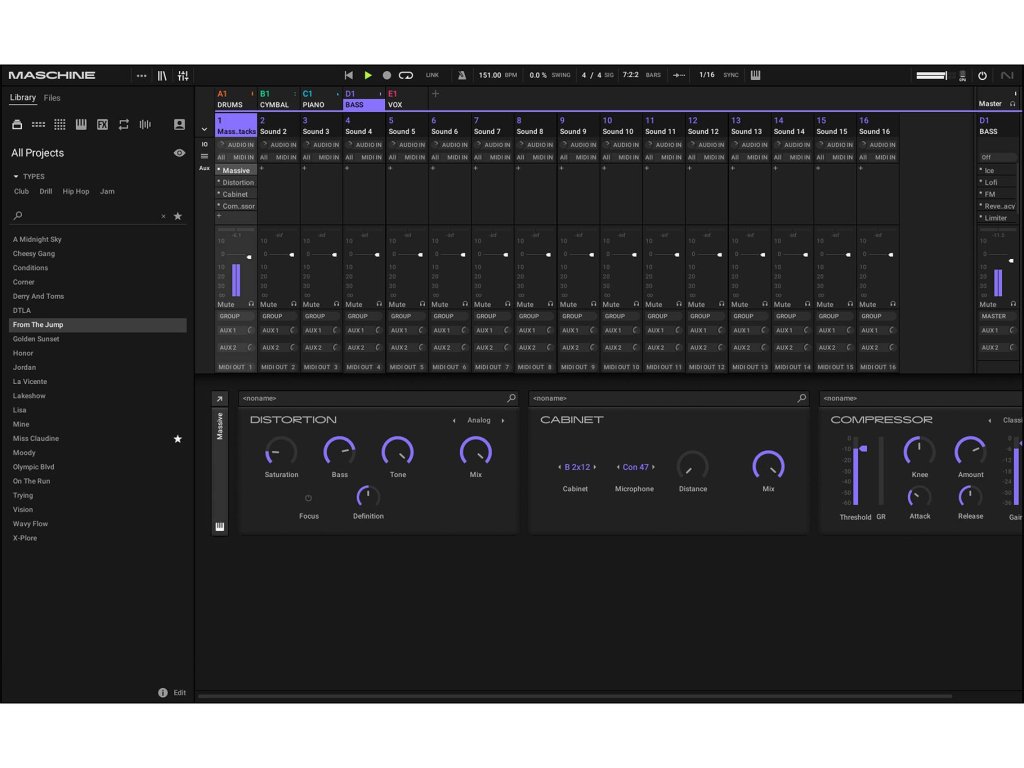
Task: Click the search icon of Distortion preset
Action: pyautogui.click(x=511, y=398)
